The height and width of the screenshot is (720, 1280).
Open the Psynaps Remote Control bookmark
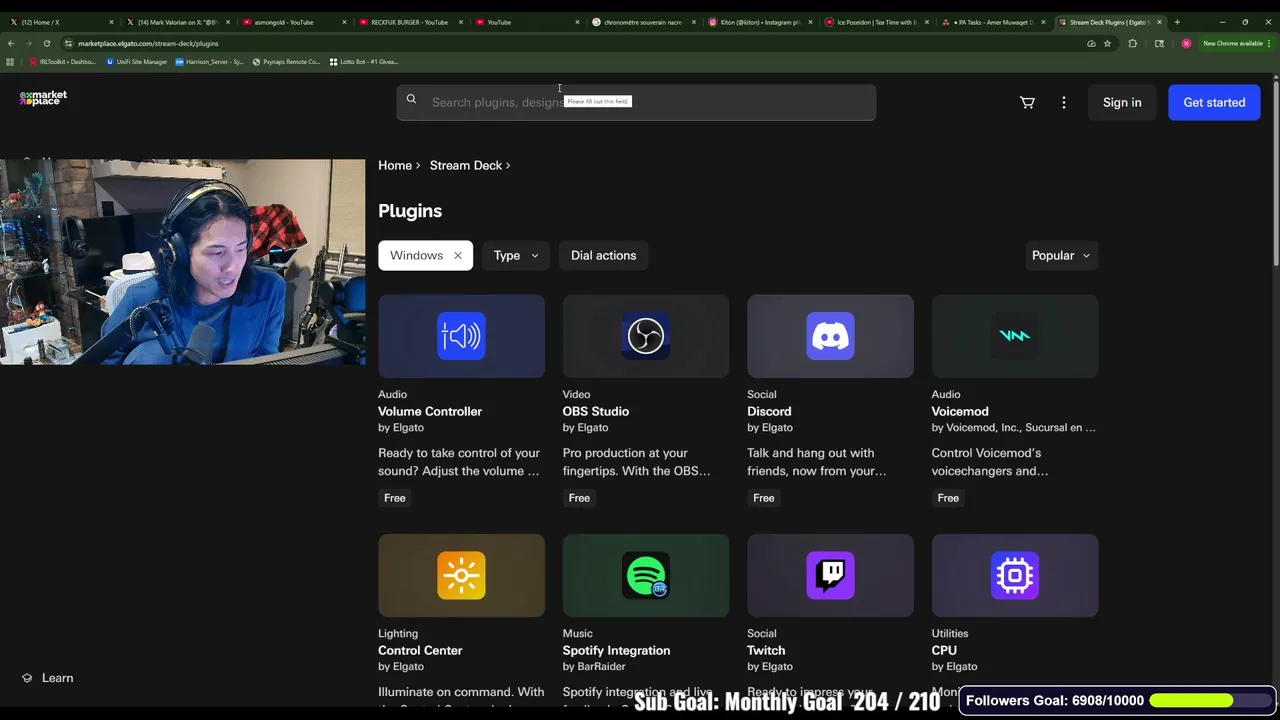tap(286, 62)
